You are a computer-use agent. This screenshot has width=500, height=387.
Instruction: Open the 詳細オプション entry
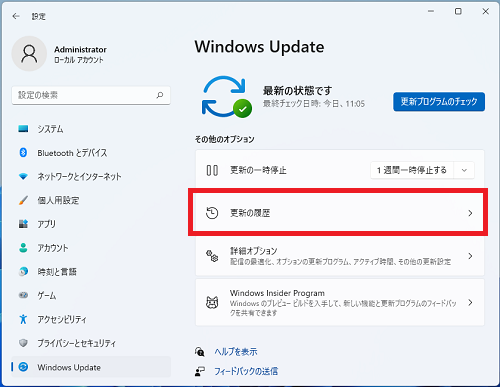coord(340,256)
